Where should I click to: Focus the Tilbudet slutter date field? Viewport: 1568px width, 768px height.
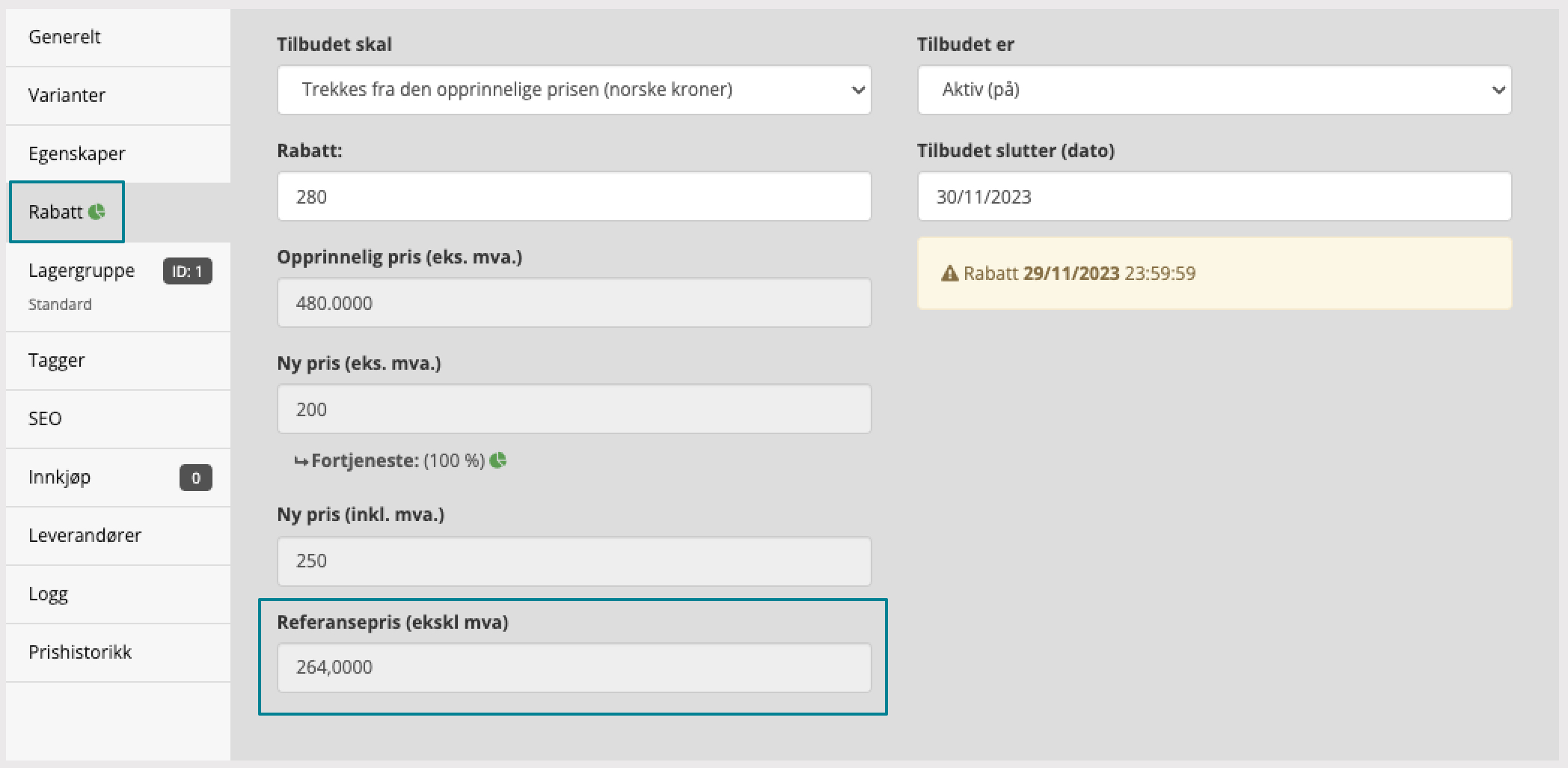(x=1213, y=196)
